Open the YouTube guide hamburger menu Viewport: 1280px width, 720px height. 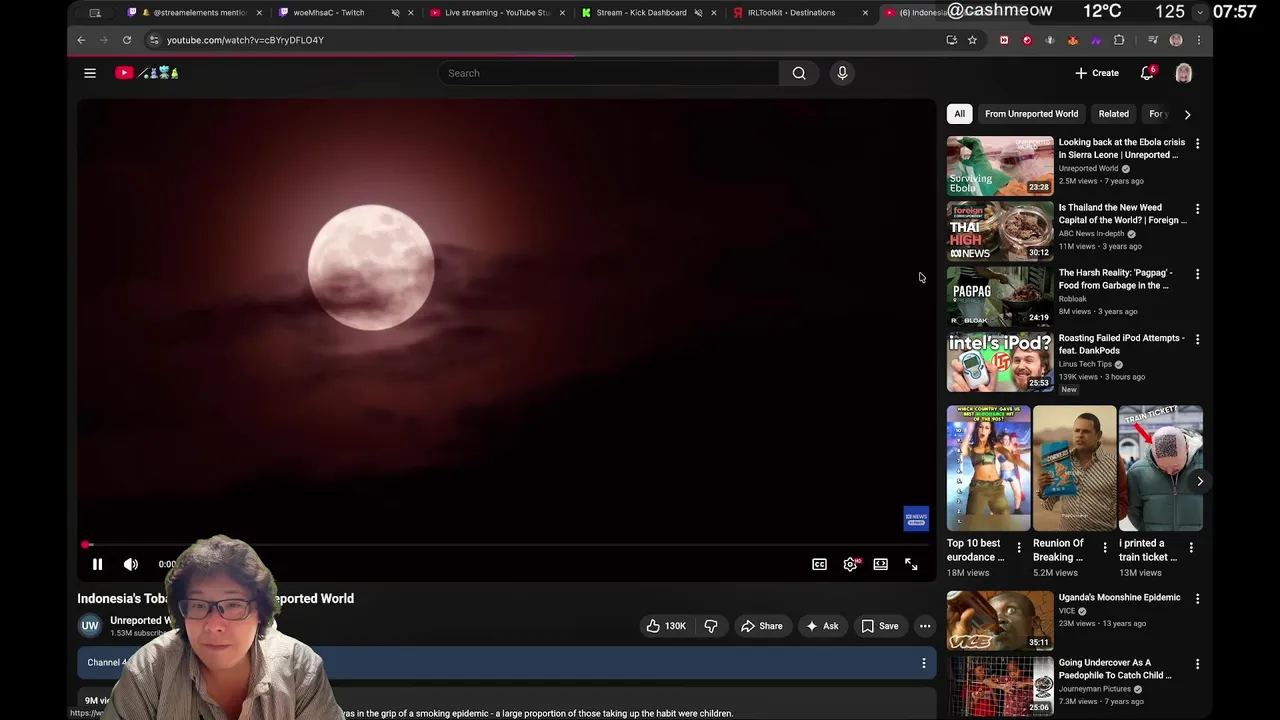tap(90, 73)
